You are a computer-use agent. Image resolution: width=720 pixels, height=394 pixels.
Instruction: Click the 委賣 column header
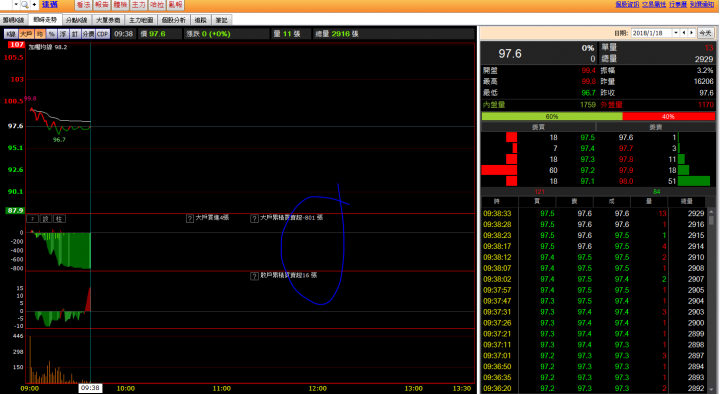pos(655,127)
